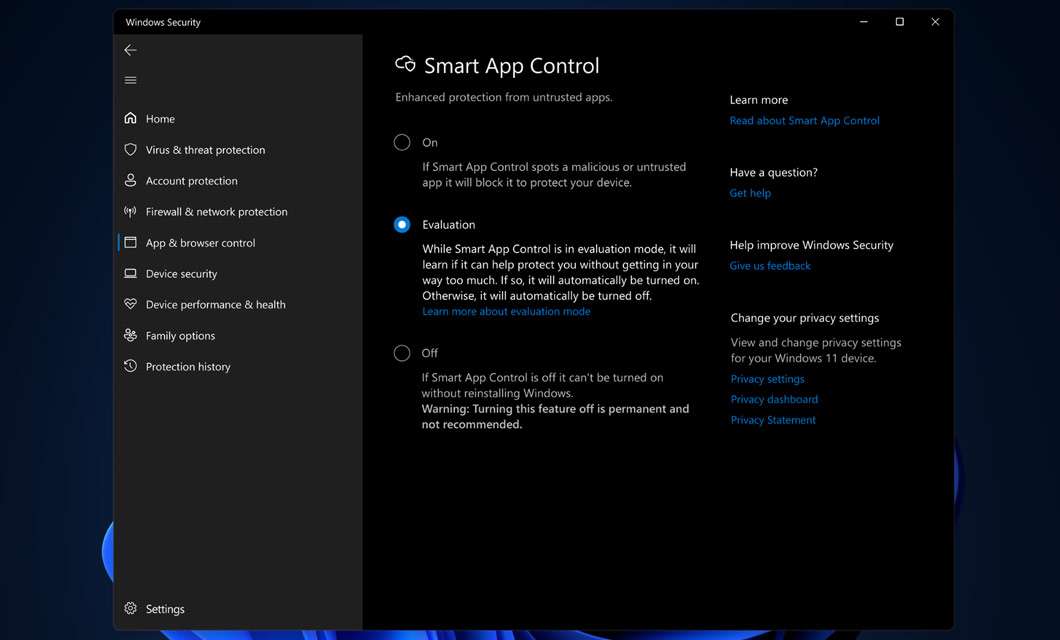This screenshot has width=1060, height=640.
Task: Click Give us feedback link
Action: 770,265
